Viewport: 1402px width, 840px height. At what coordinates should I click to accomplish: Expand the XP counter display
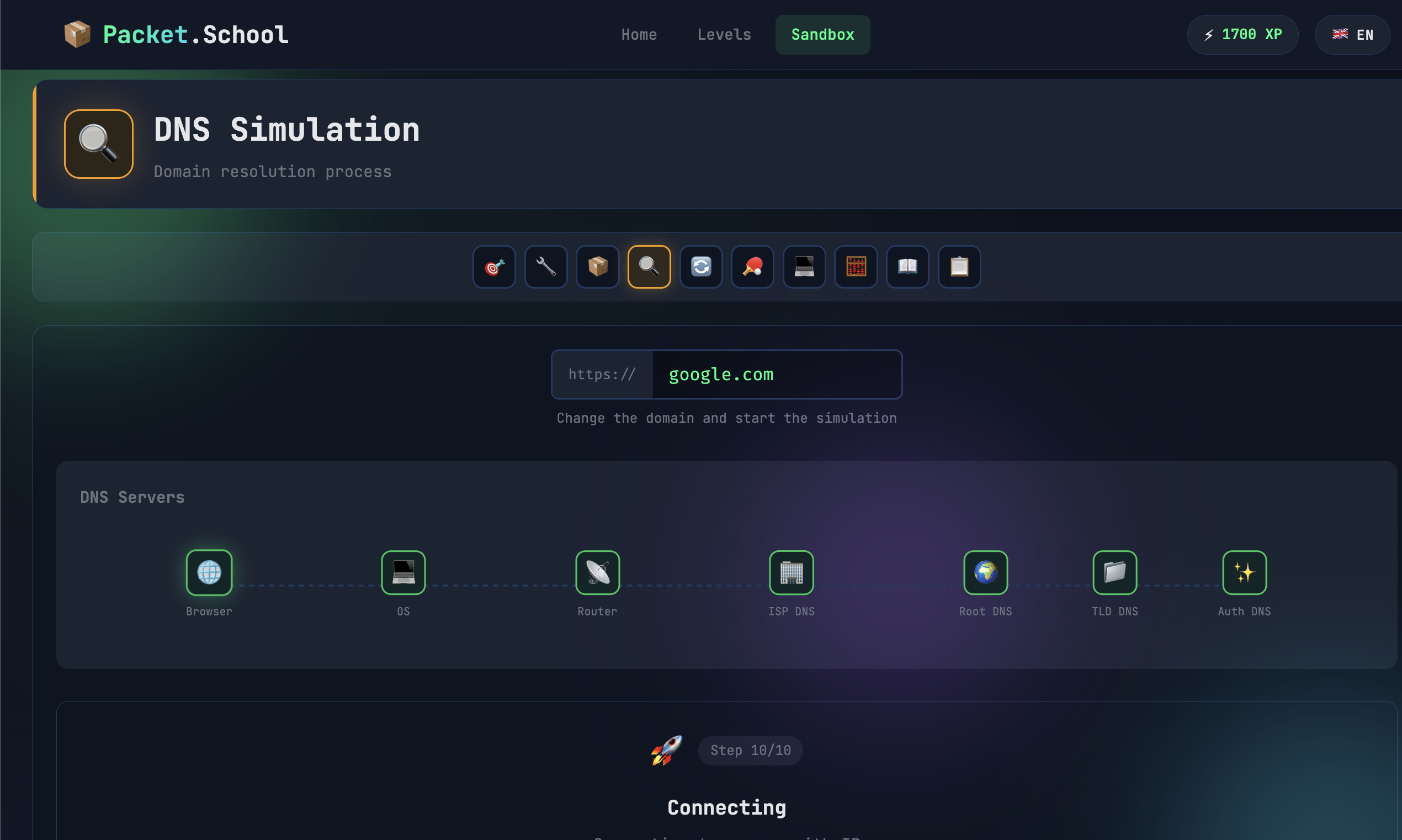pyautogui.click(x=1242, y=35)
